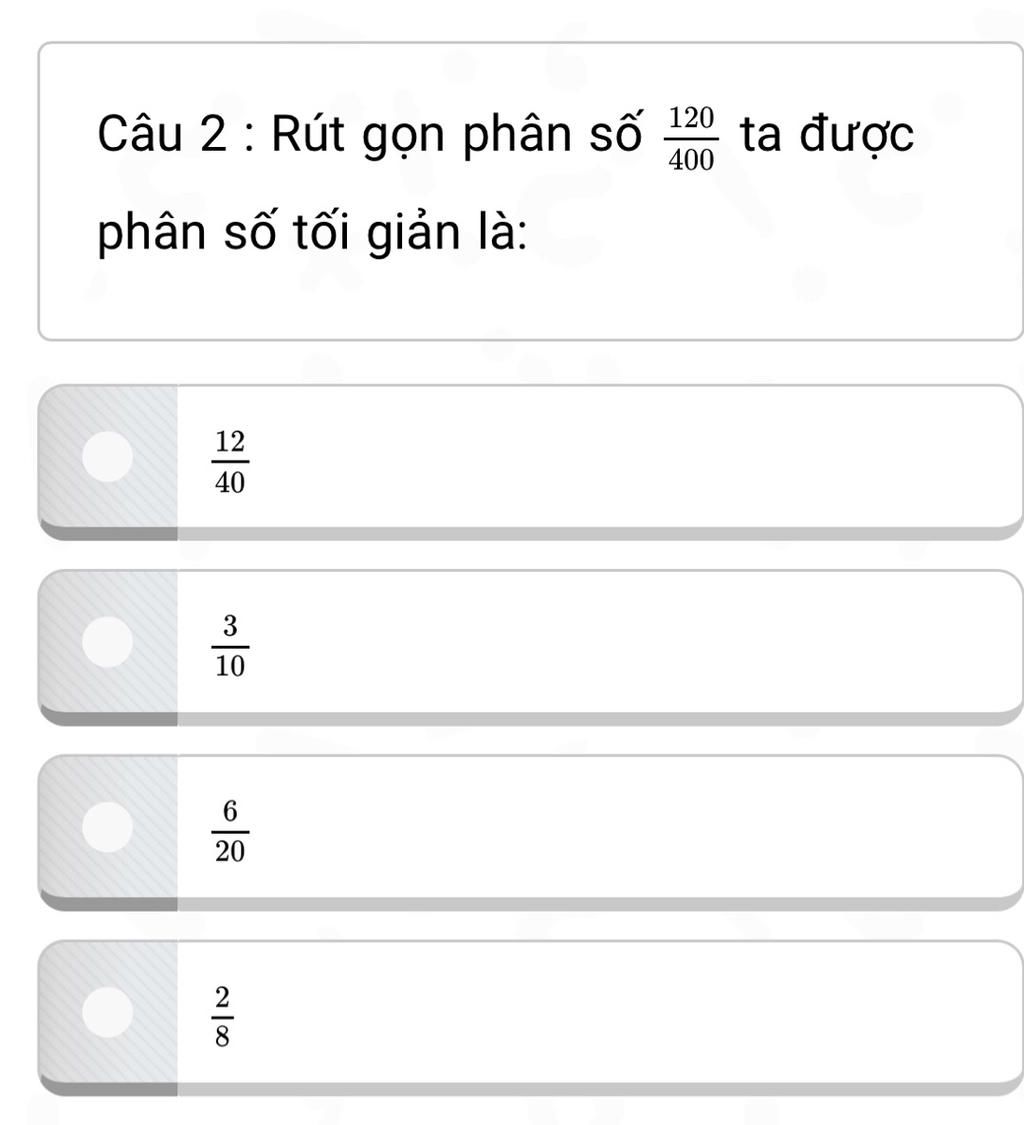
Task: Click the text "phân số tối giản là:"
Action: pos(313,236)
